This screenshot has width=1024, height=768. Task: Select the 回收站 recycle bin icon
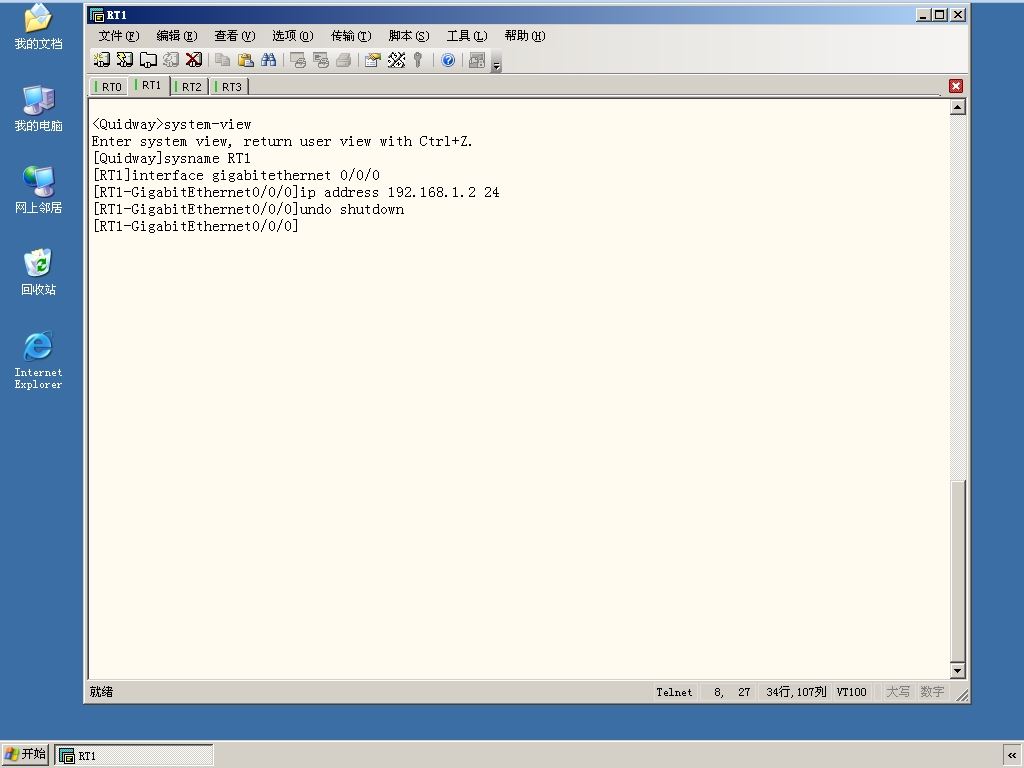tap(39, 272)
